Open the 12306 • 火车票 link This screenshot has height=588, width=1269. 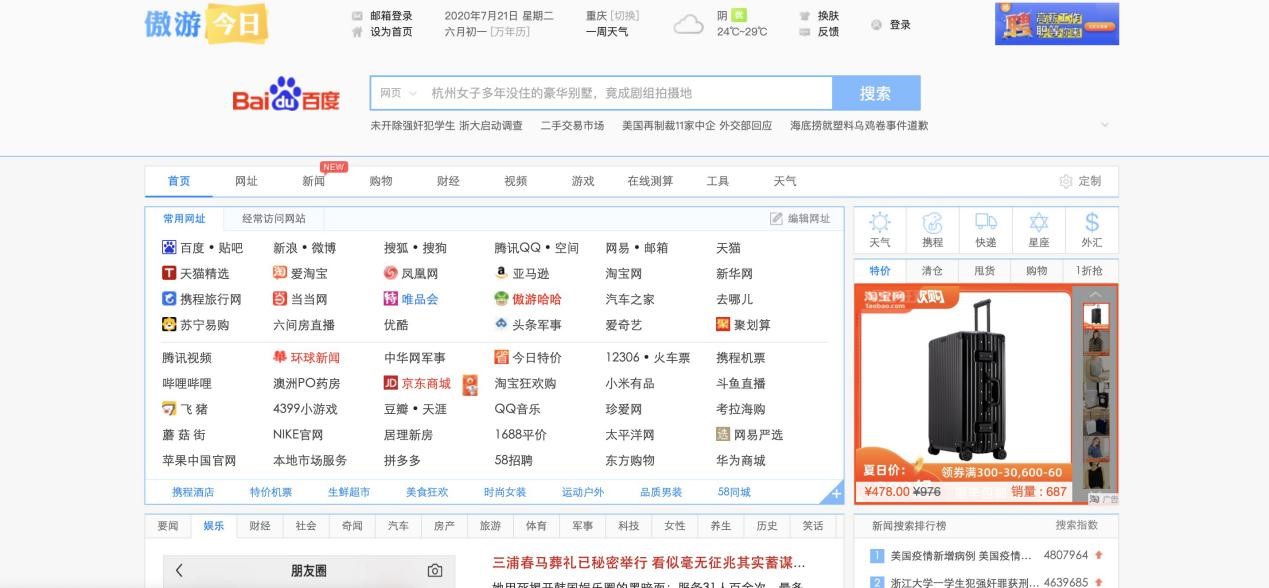[648, 357]
